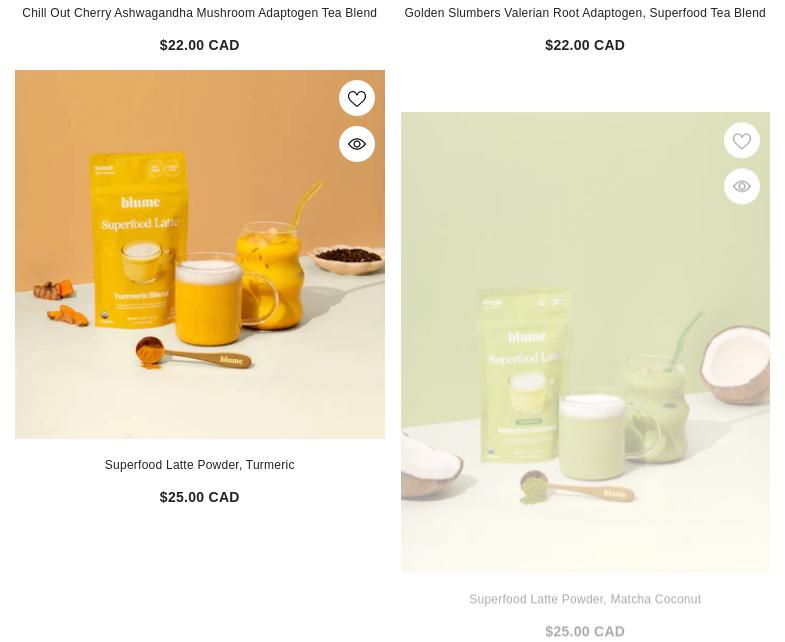Image resolution: width=785 pixels, height=642 pixels.
Task: Click $25.00 CAD price under Matcha Coconut
Action: [x=585, y=631]
